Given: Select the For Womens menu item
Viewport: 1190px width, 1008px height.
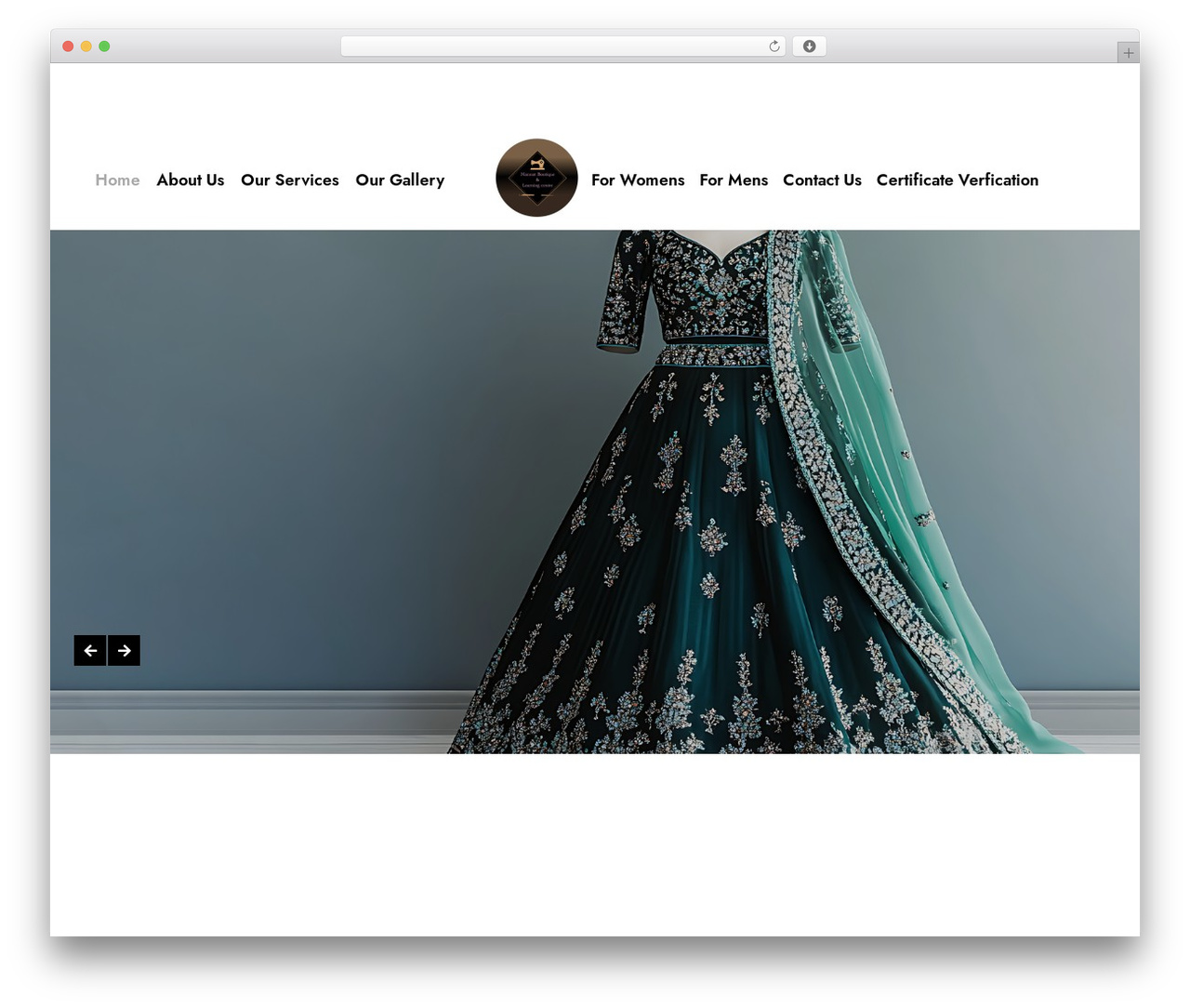Looking at the screenshot, I should coord(638,179).
